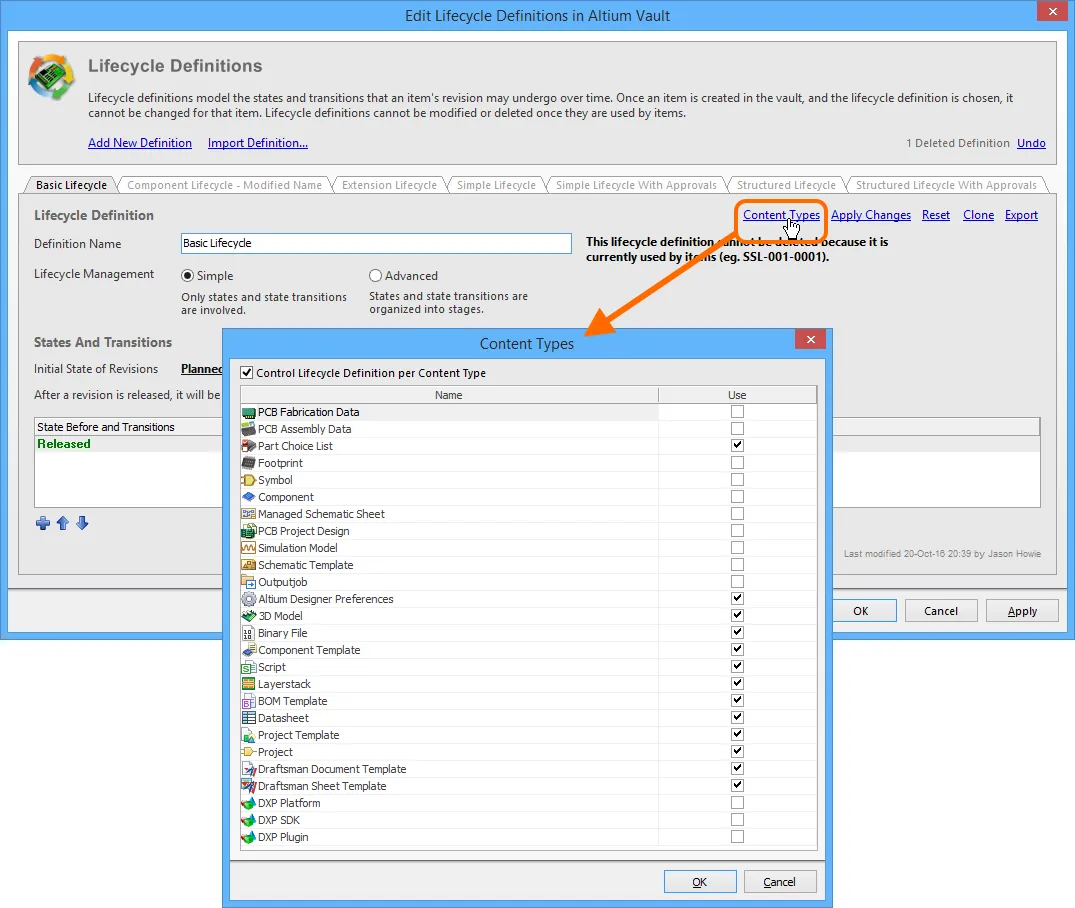Open the Simple Lifecycle tab
This screenshot has width=1075, height=908.
(496, 185)
